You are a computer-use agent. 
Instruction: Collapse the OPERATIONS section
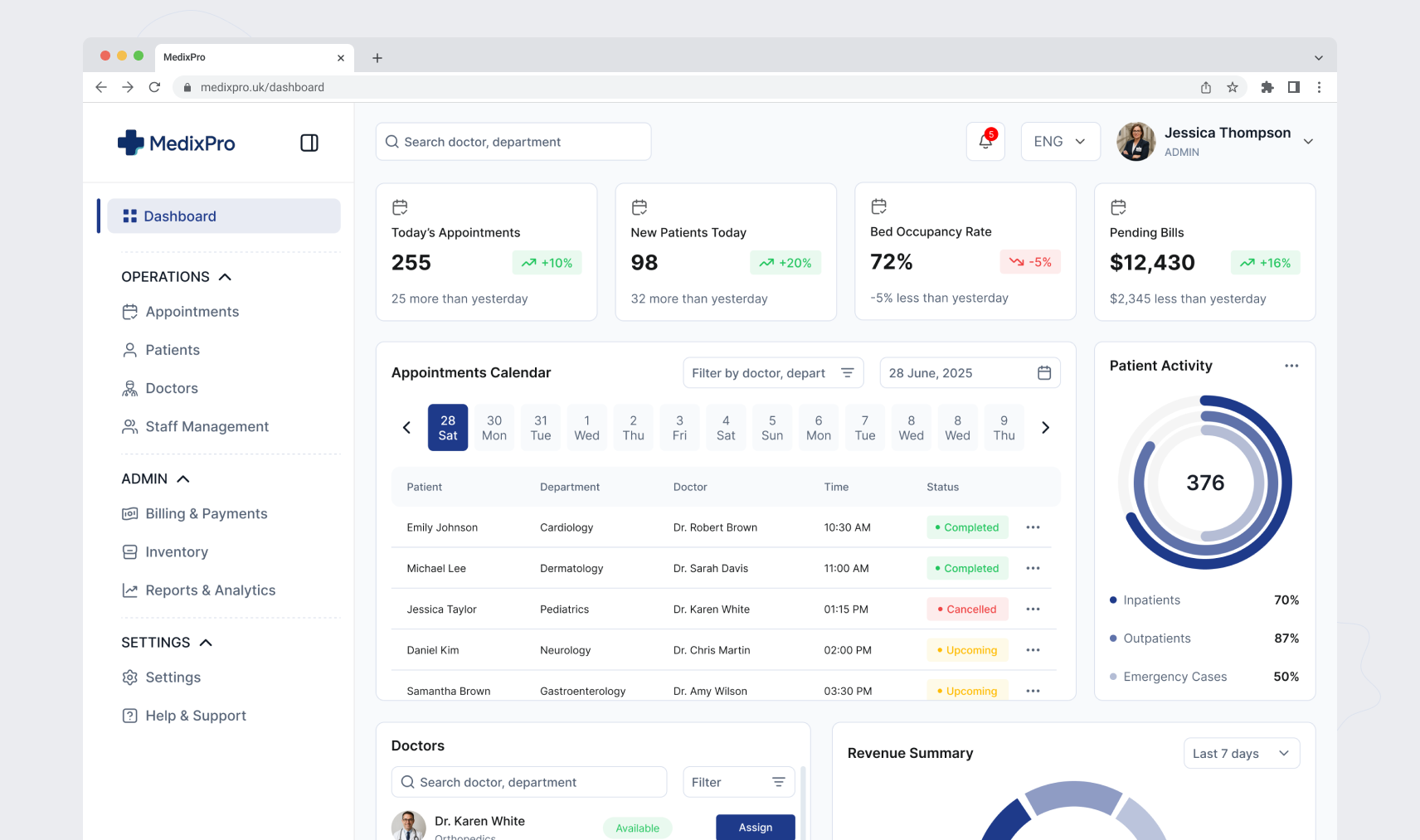(x=224, y=276)
